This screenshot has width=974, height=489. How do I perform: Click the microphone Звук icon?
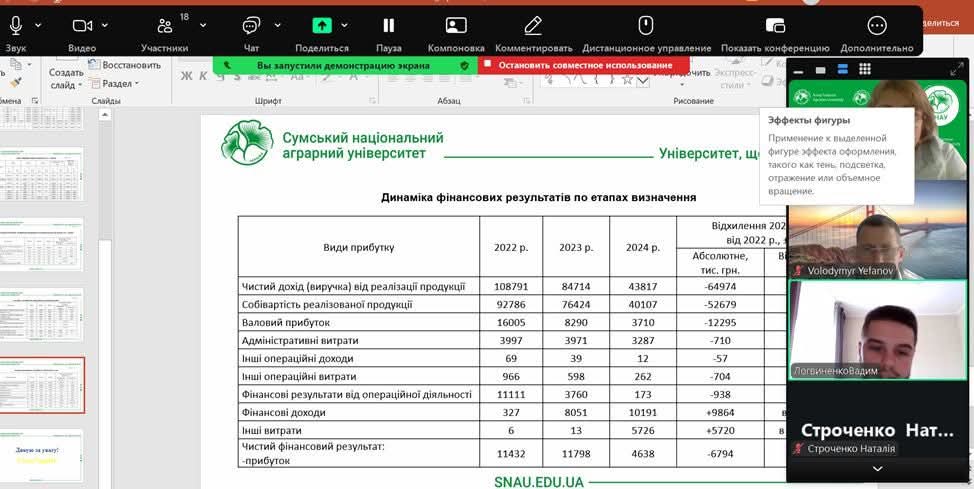click(16, 25)
